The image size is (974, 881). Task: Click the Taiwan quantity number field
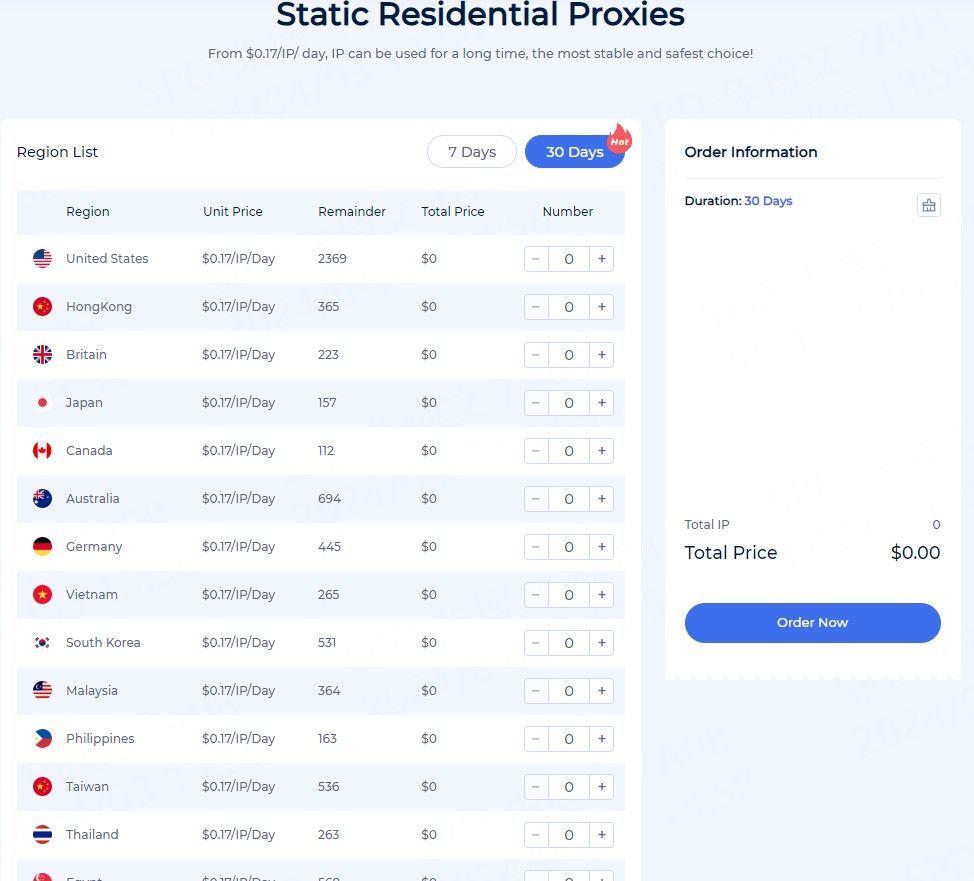569,787
